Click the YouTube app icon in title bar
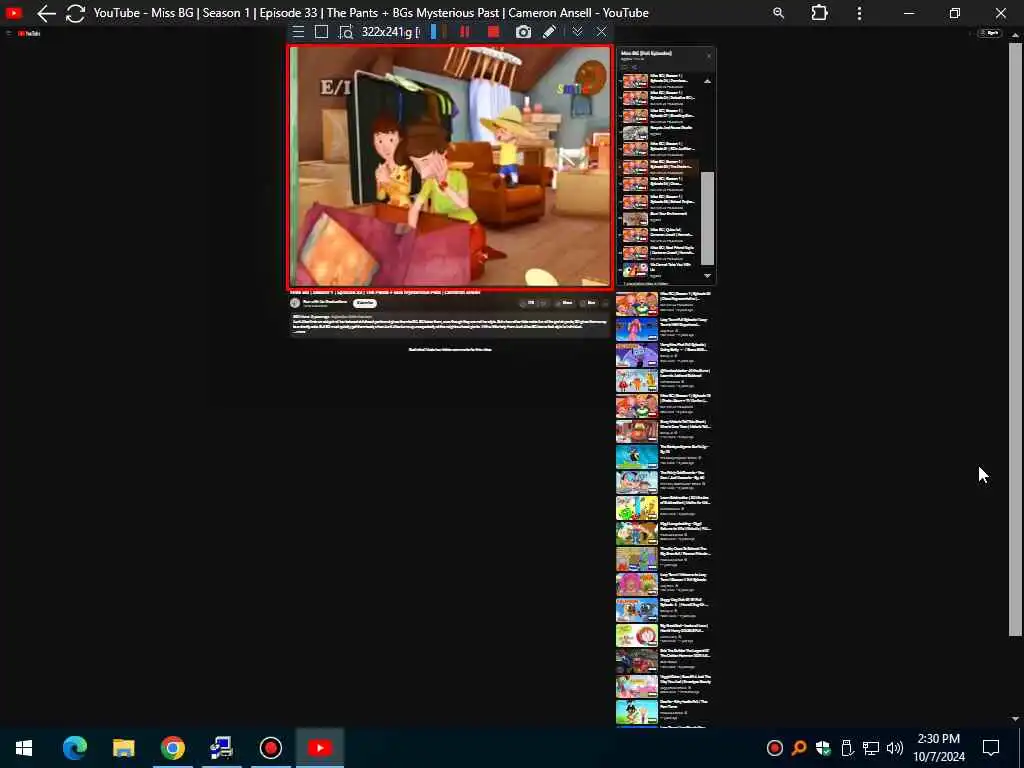1024x768 pixels. (x=14, y=13)
